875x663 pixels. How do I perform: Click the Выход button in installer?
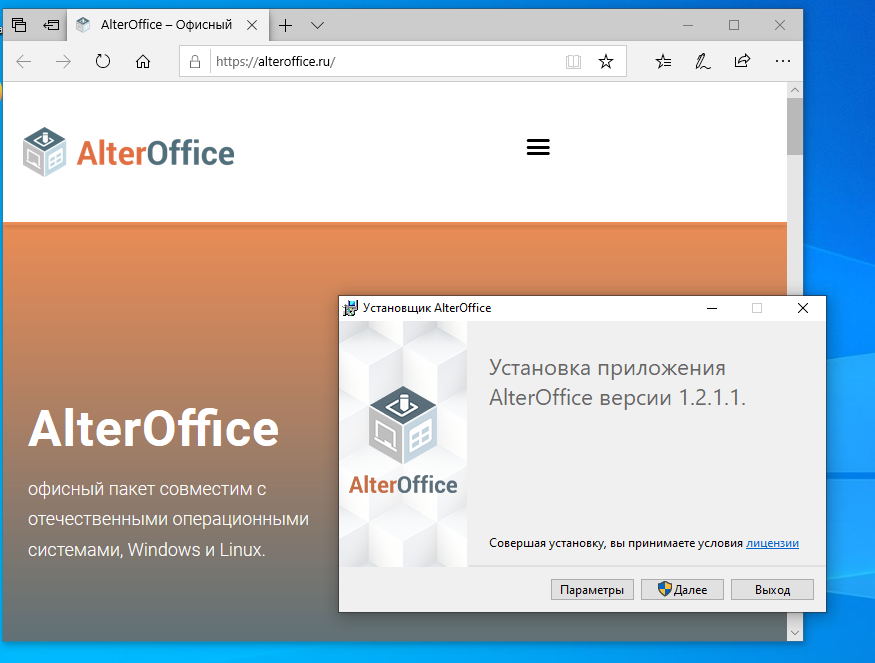click(772, 589)
